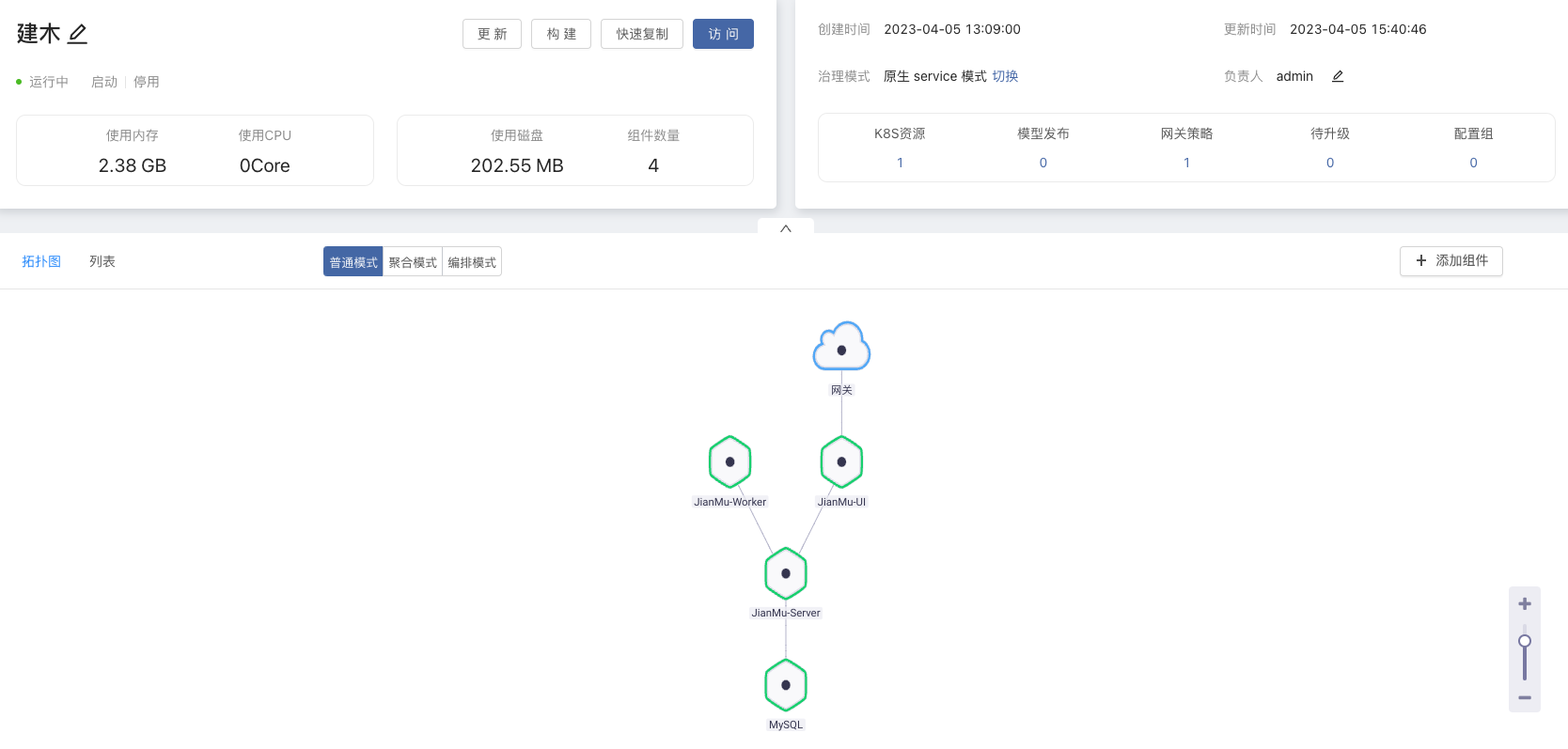
Task: Switch to 聚合模式 view mode
Action: 413,261
